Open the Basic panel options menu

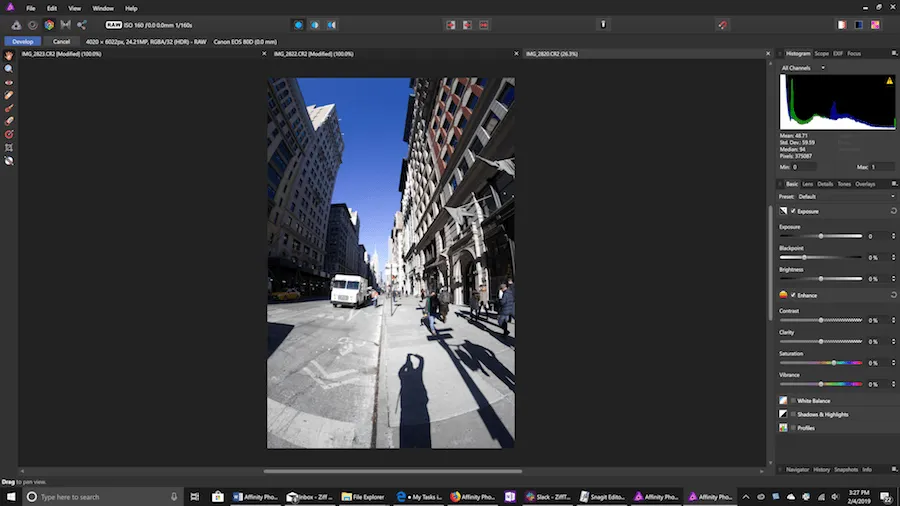click(x=892, y=184)
